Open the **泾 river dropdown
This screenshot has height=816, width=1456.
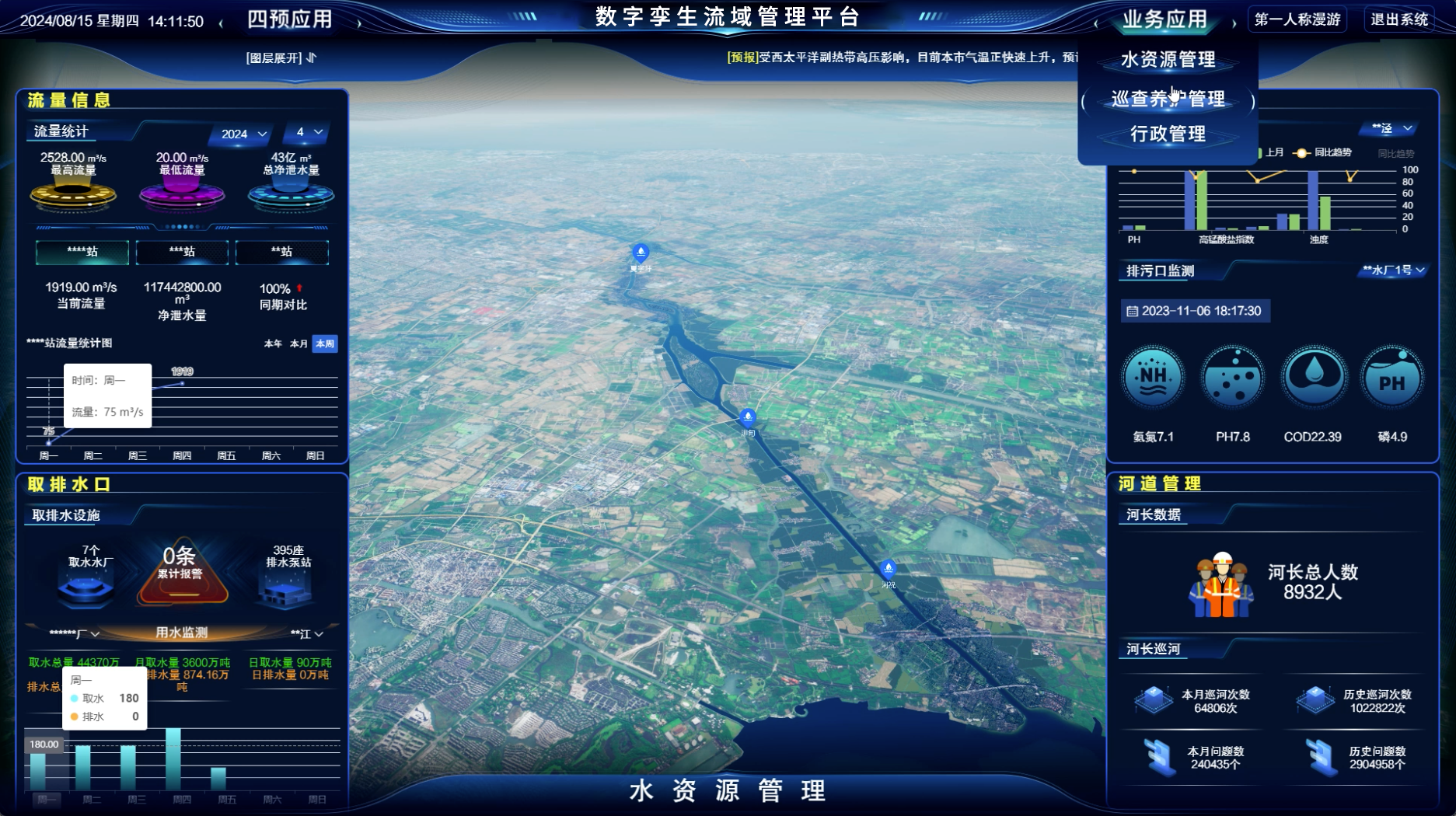tap(1391, 128)
